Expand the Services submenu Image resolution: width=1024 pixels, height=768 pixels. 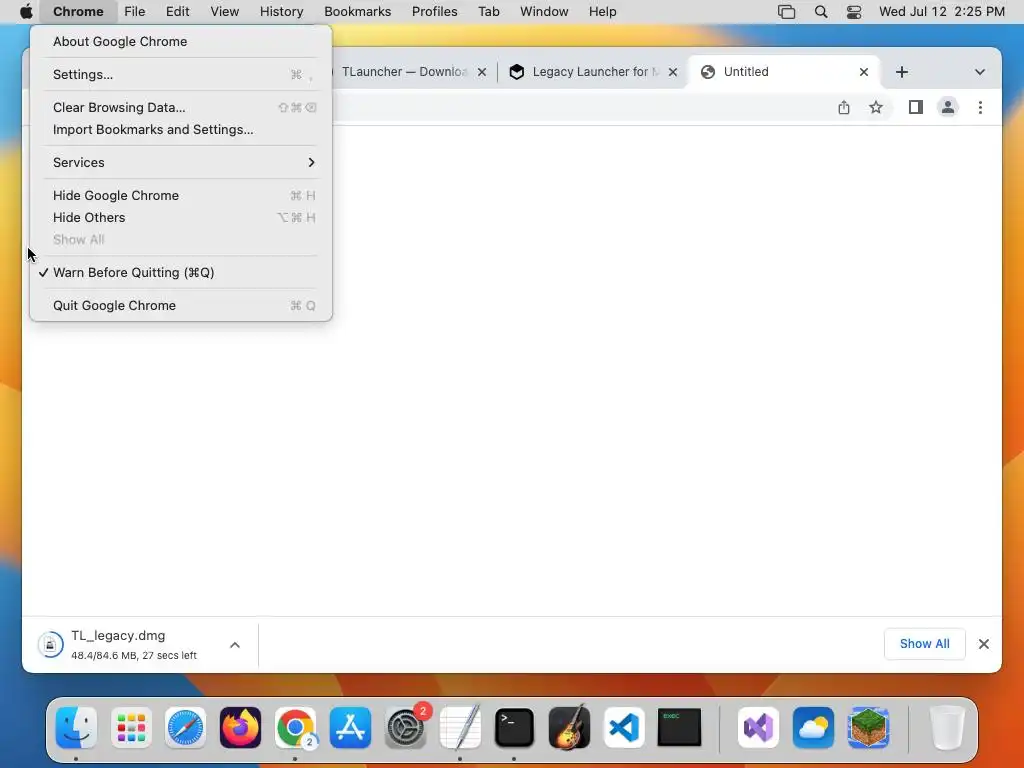(180, 163)
